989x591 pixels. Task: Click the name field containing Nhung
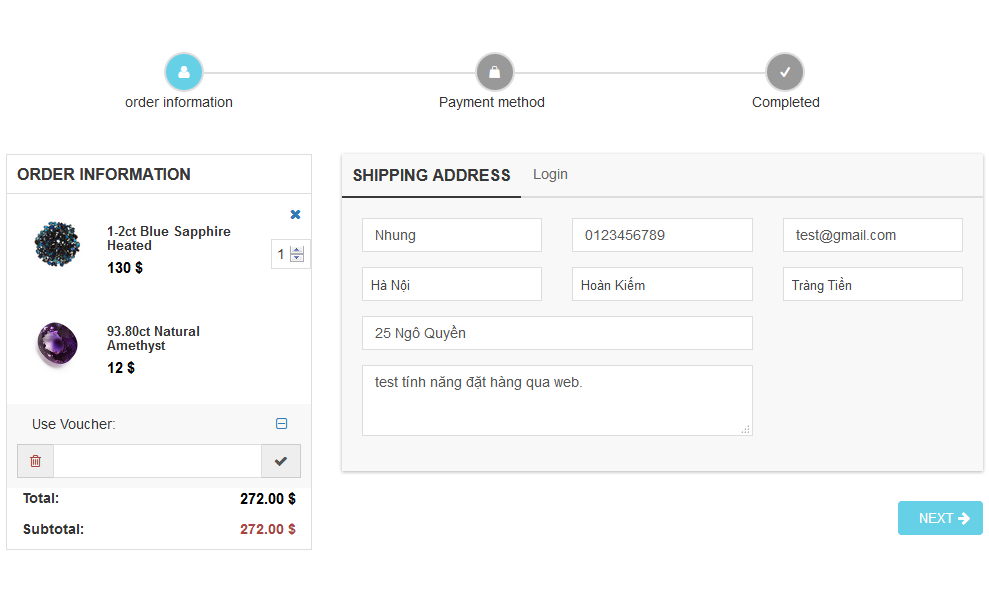452,235
